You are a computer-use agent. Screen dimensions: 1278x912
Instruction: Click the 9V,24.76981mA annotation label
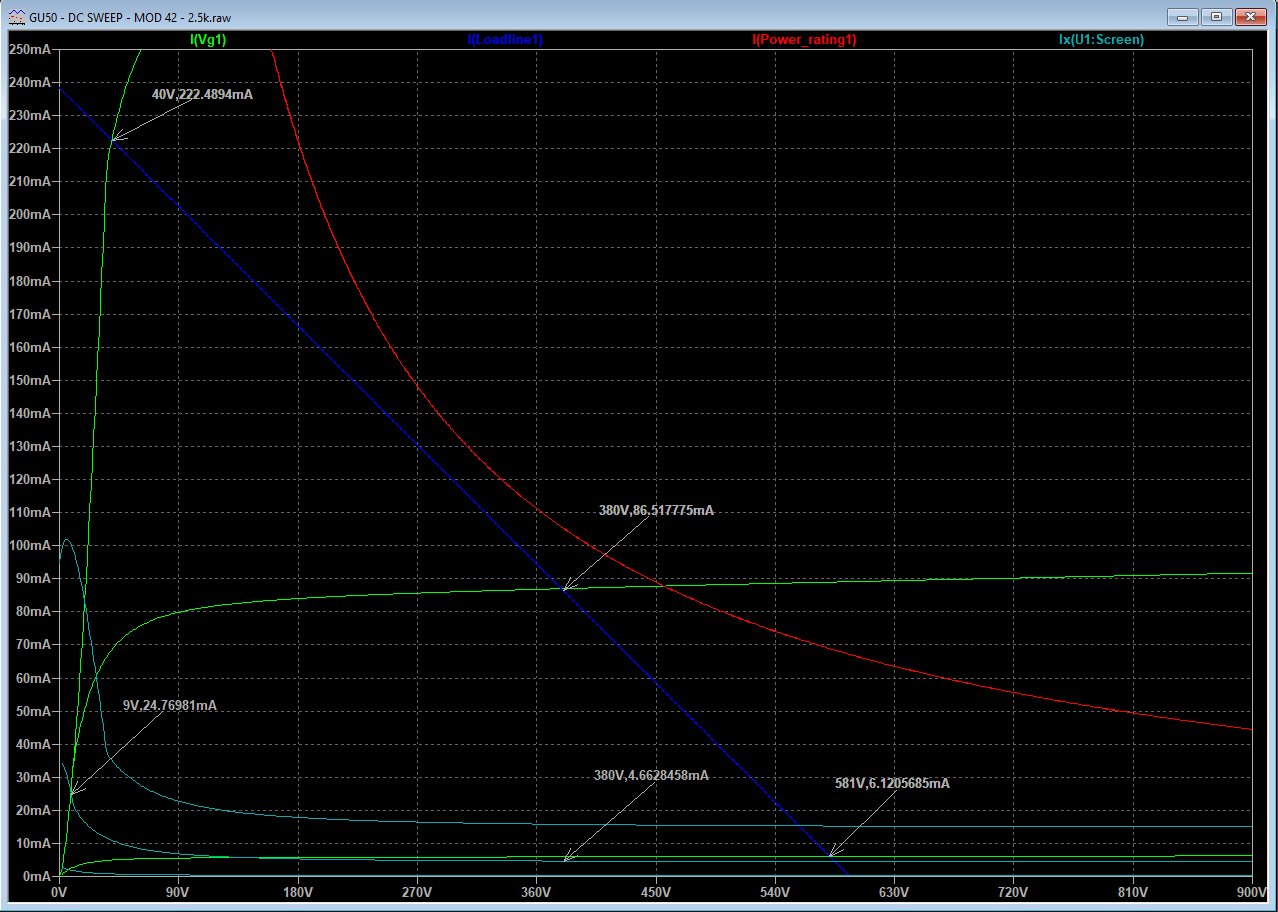tap(169, 705)
